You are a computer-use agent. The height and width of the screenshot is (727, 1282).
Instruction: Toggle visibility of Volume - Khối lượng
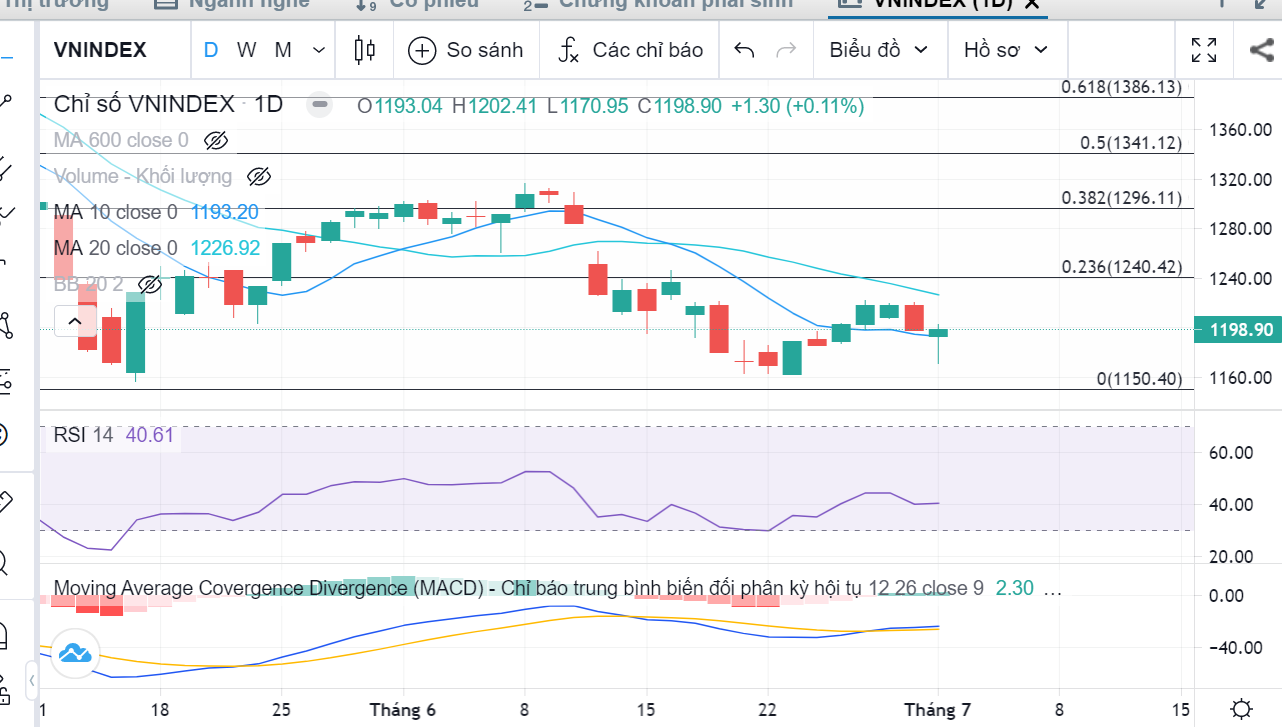coord(259,177)
